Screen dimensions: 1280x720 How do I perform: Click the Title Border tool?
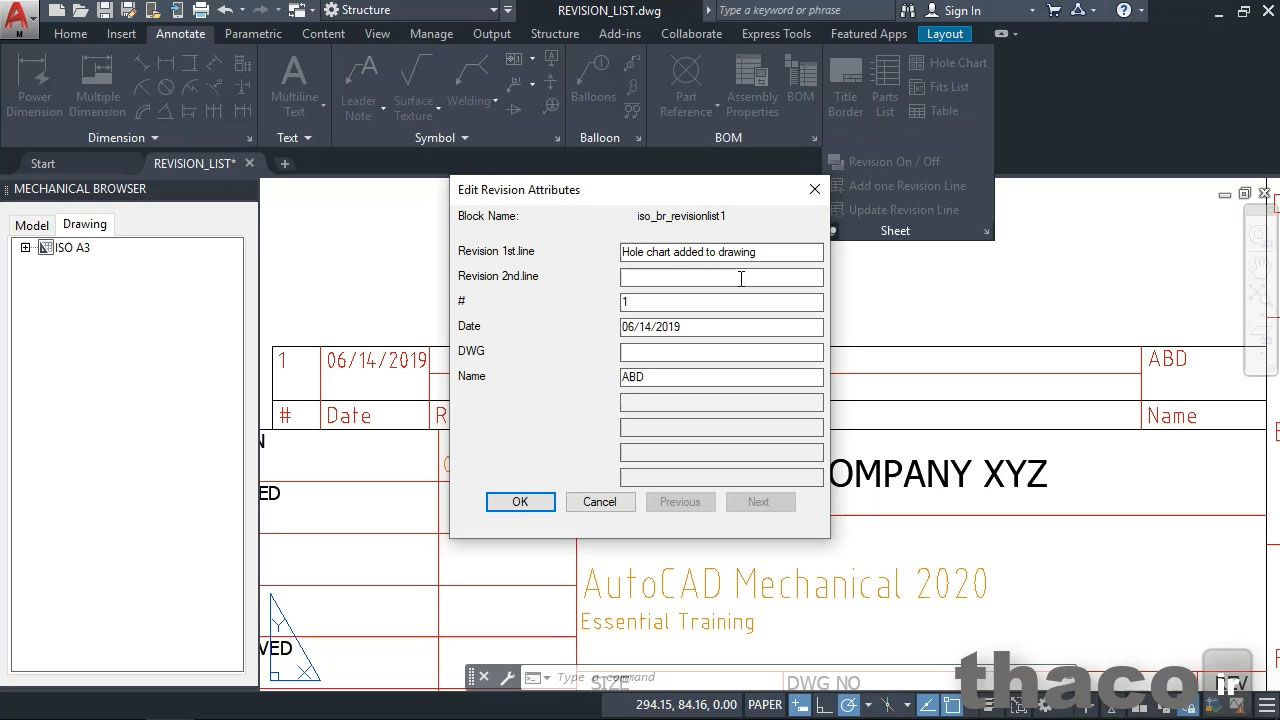pos(845,86)
